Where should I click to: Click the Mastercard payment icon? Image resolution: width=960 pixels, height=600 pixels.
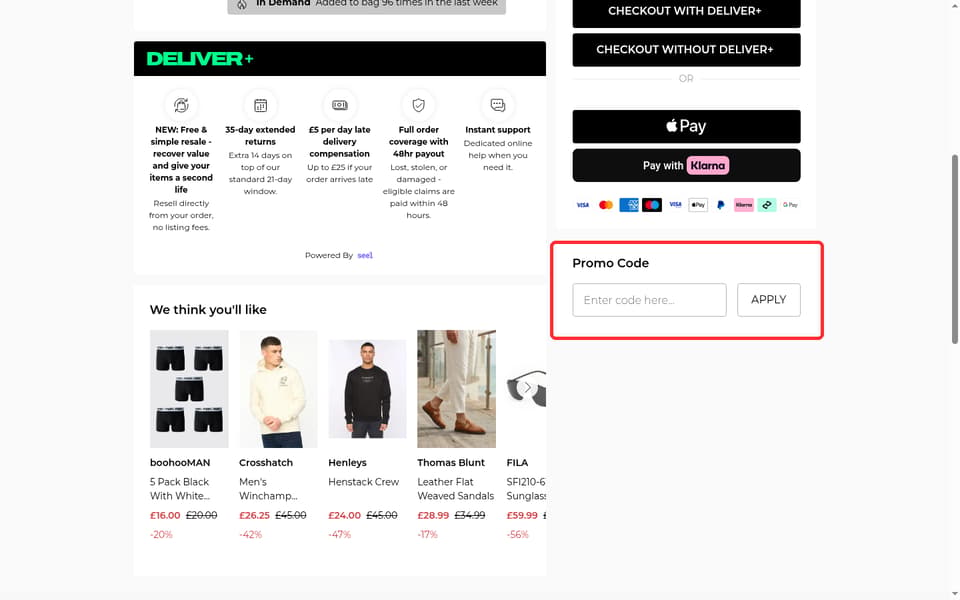point(606,205)
